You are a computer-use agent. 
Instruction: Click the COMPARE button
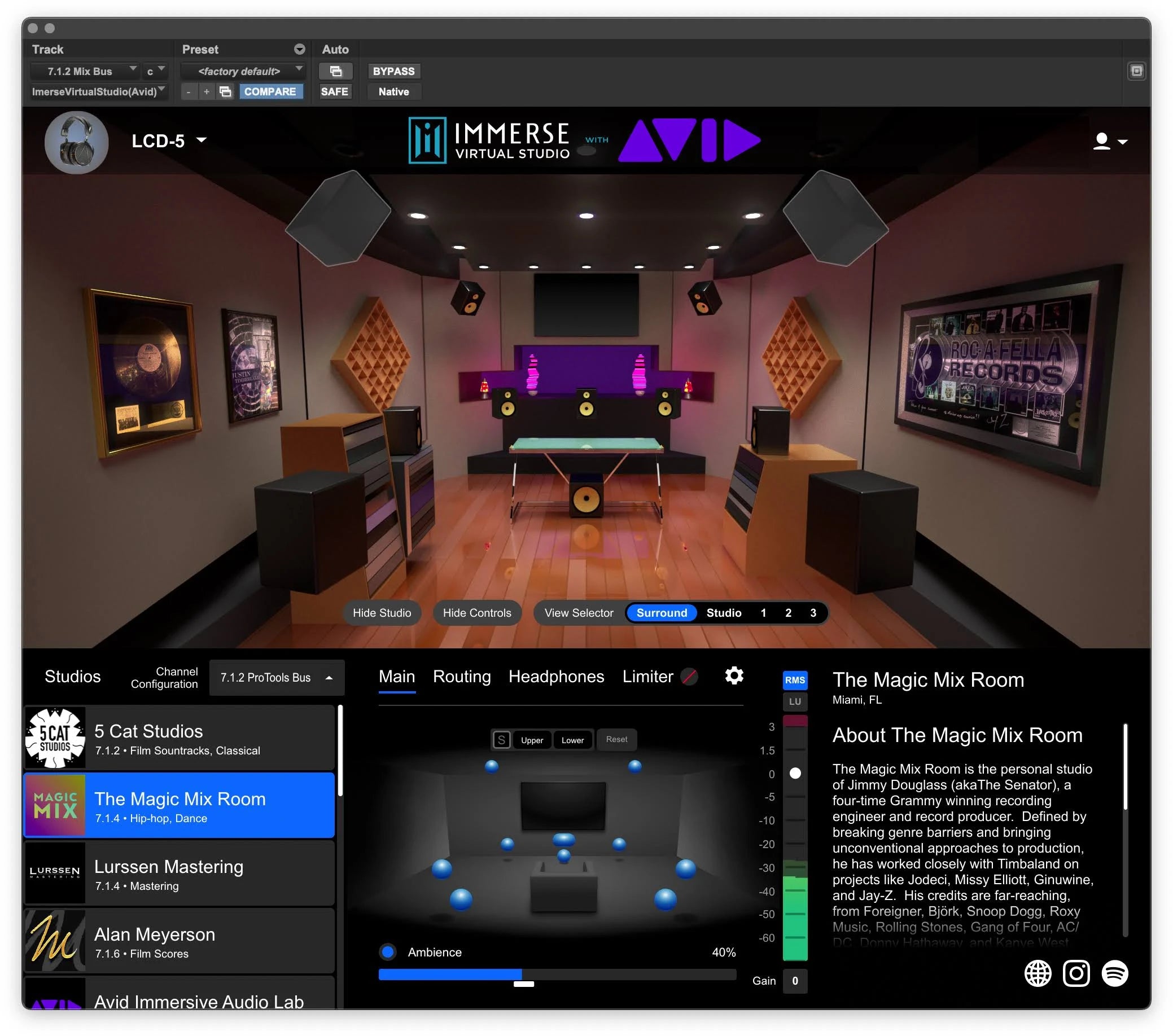(x=272, y=91)
